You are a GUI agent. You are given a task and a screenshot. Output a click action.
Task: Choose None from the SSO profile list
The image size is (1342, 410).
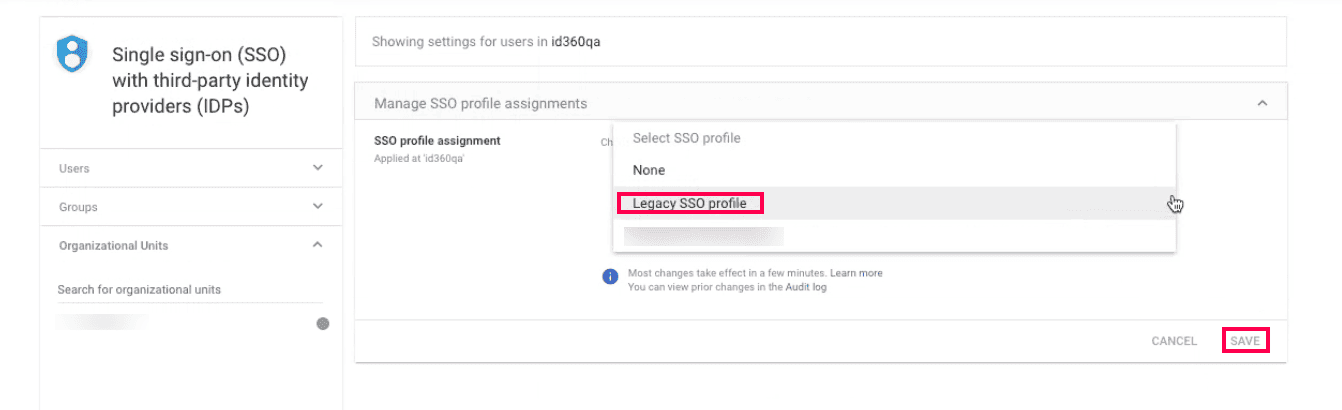(x=649, y=170)
